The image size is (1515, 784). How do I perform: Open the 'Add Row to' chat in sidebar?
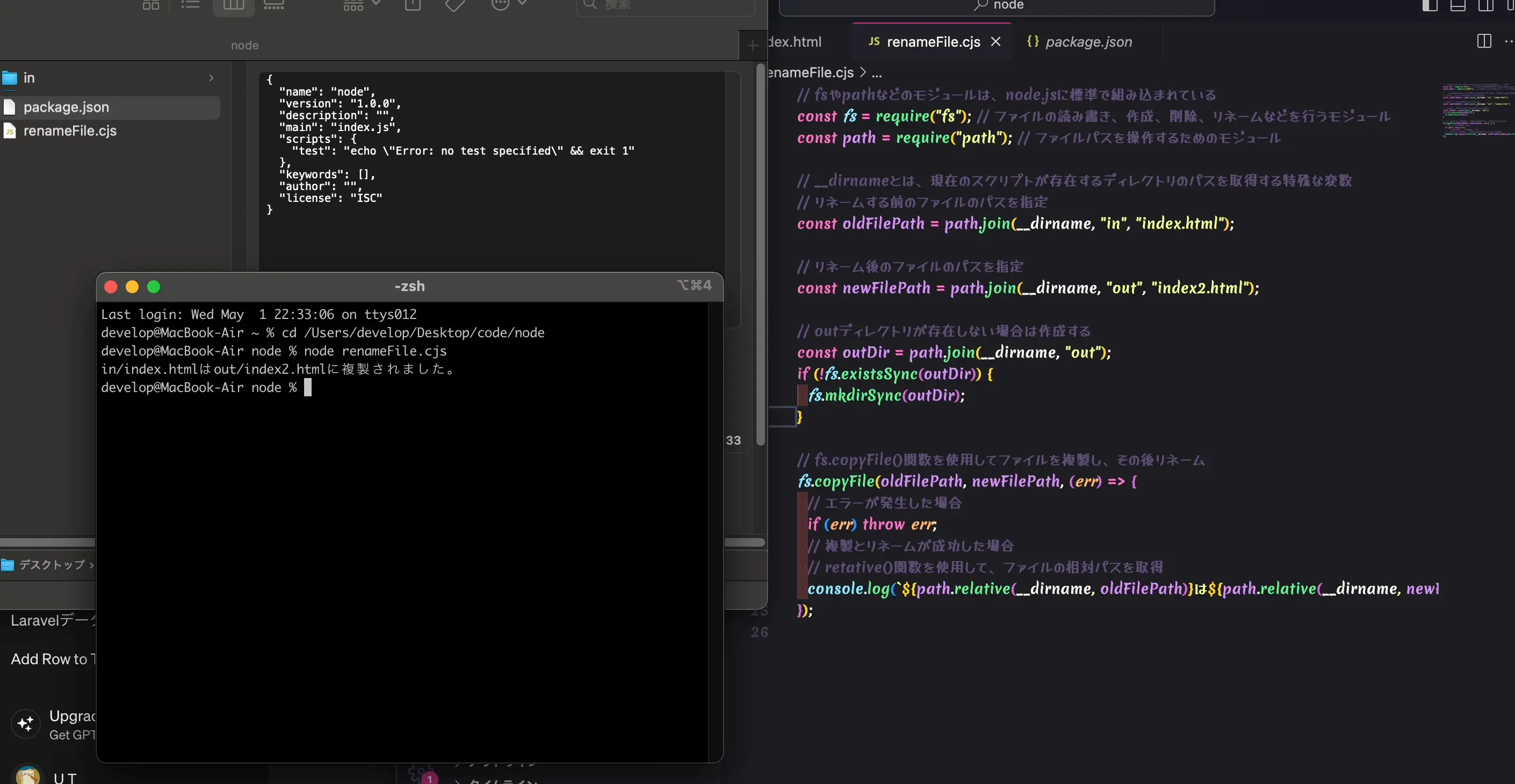tap(53, 659)
